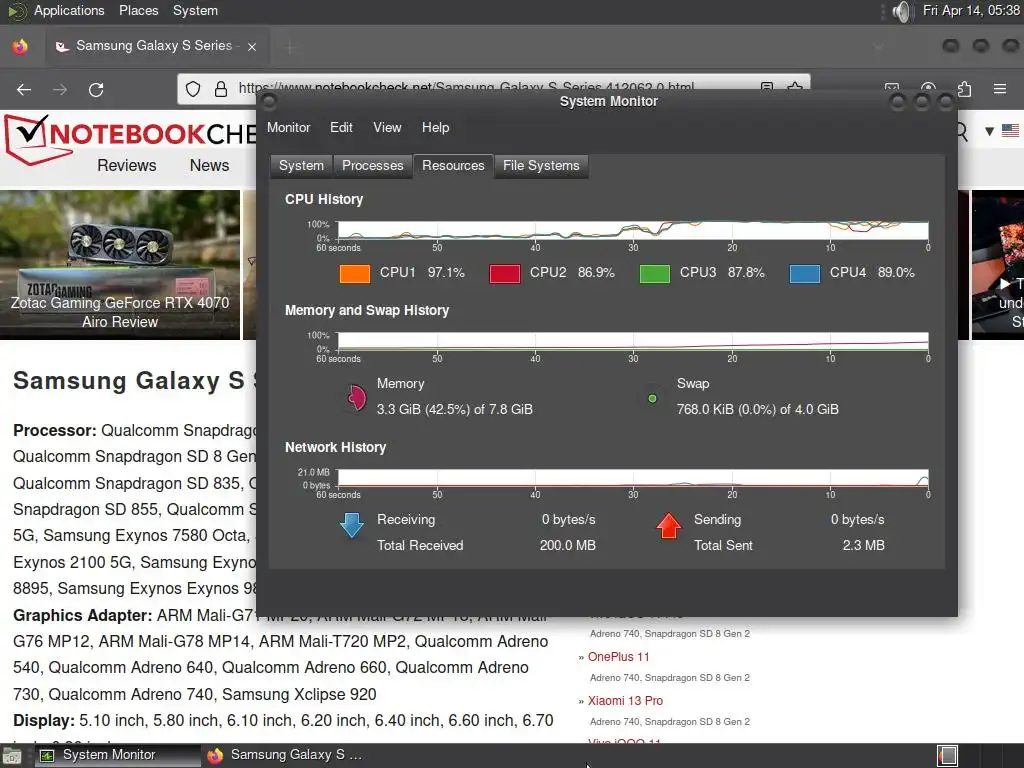Click the Firefox forward arrow button
1024x768 pixels.
[x=60, y=89]
